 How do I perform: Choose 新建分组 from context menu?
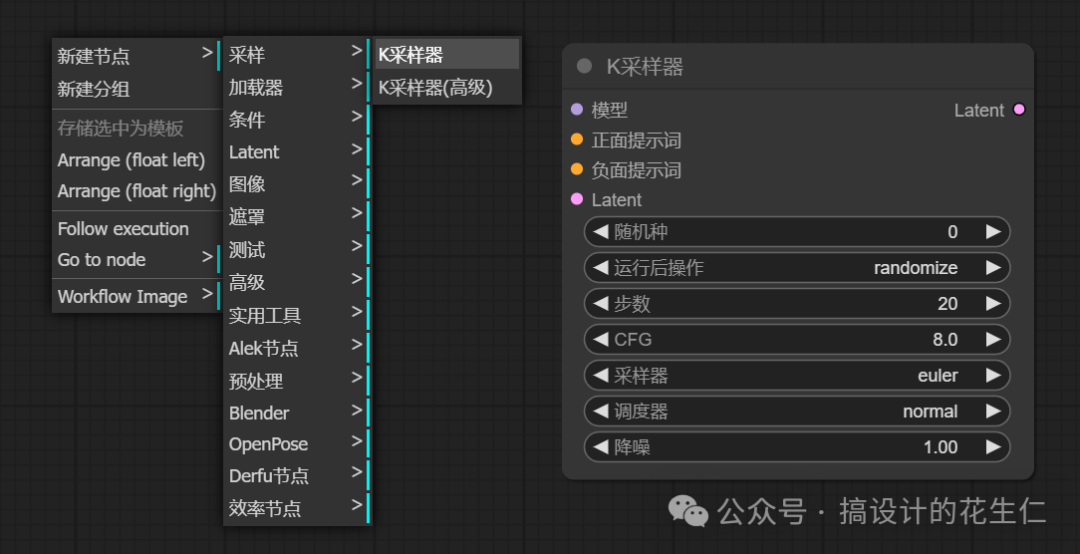(136, 89)
